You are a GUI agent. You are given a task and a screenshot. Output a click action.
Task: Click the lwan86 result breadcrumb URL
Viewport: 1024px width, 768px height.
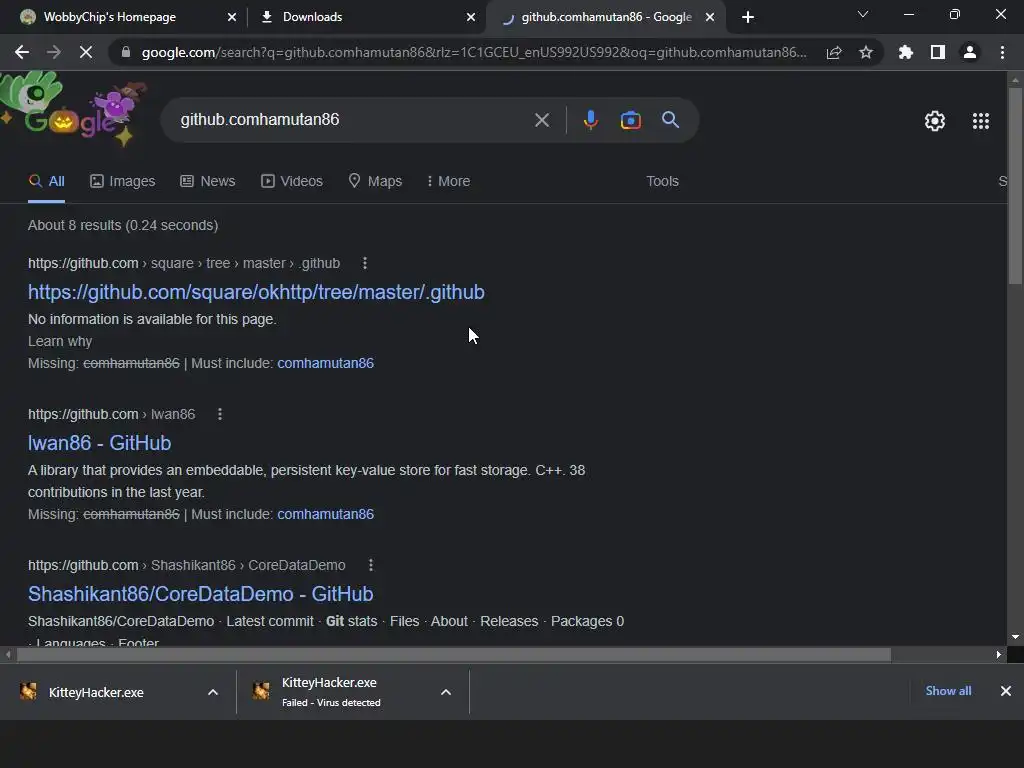coord(111,414)
